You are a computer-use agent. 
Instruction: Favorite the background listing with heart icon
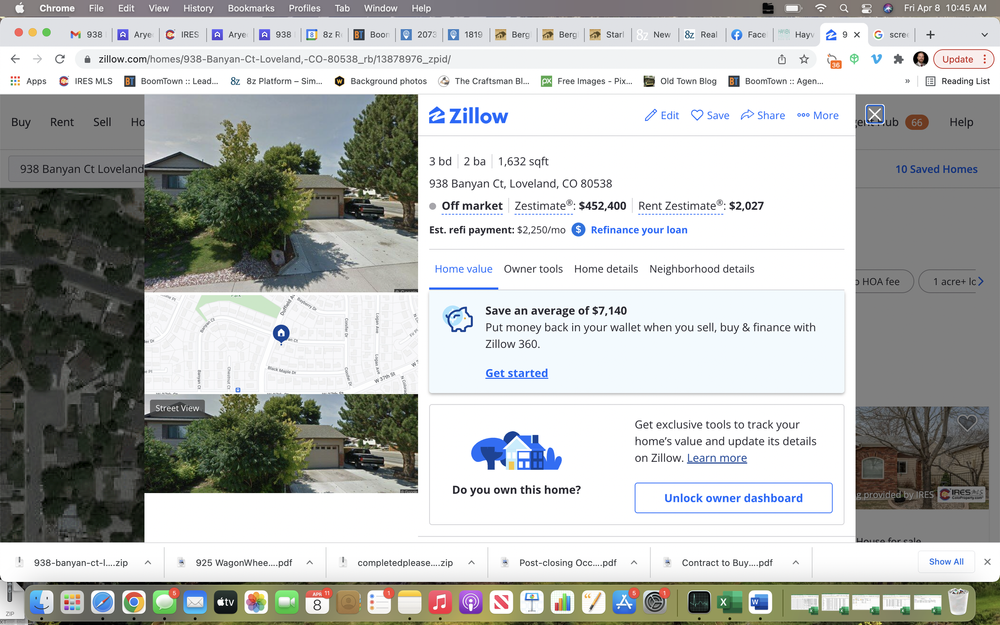pos(967,422)
